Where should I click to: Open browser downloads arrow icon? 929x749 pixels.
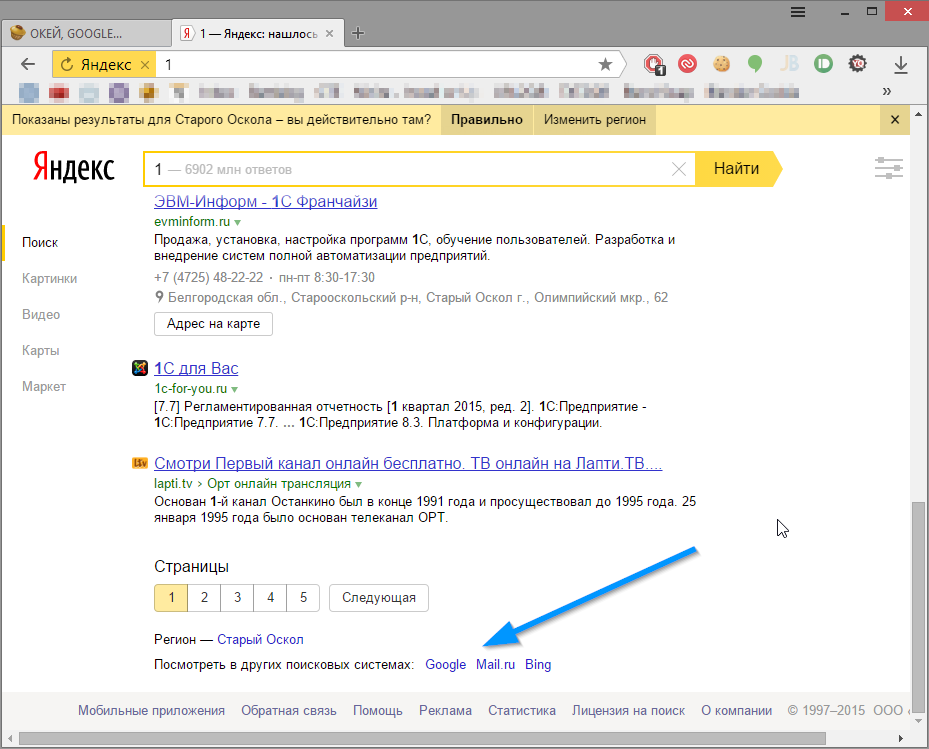(901, 65)
